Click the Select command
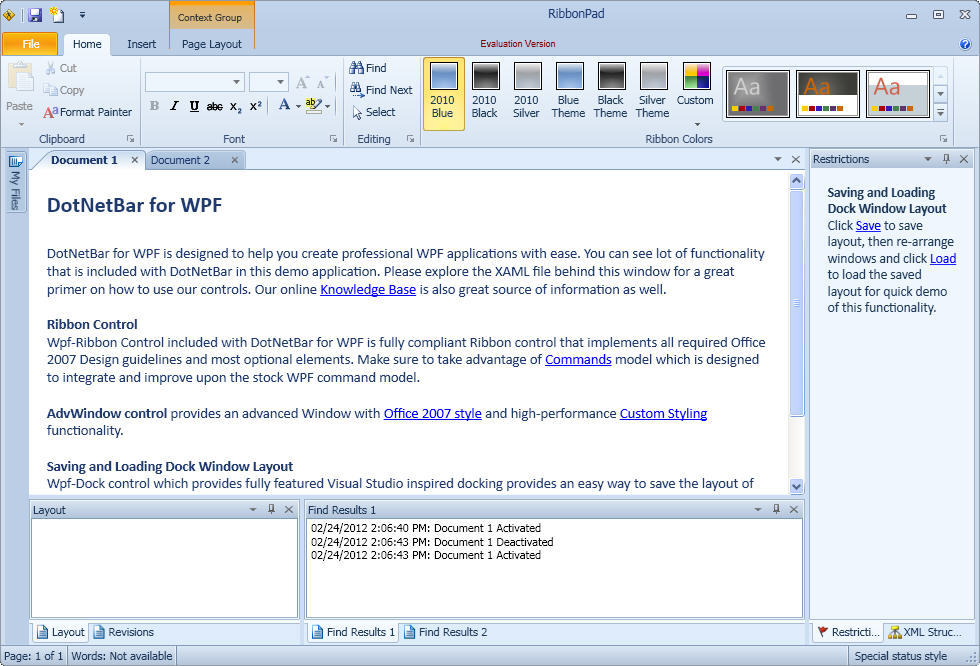The image size is (980, 666). pos(373,112)
